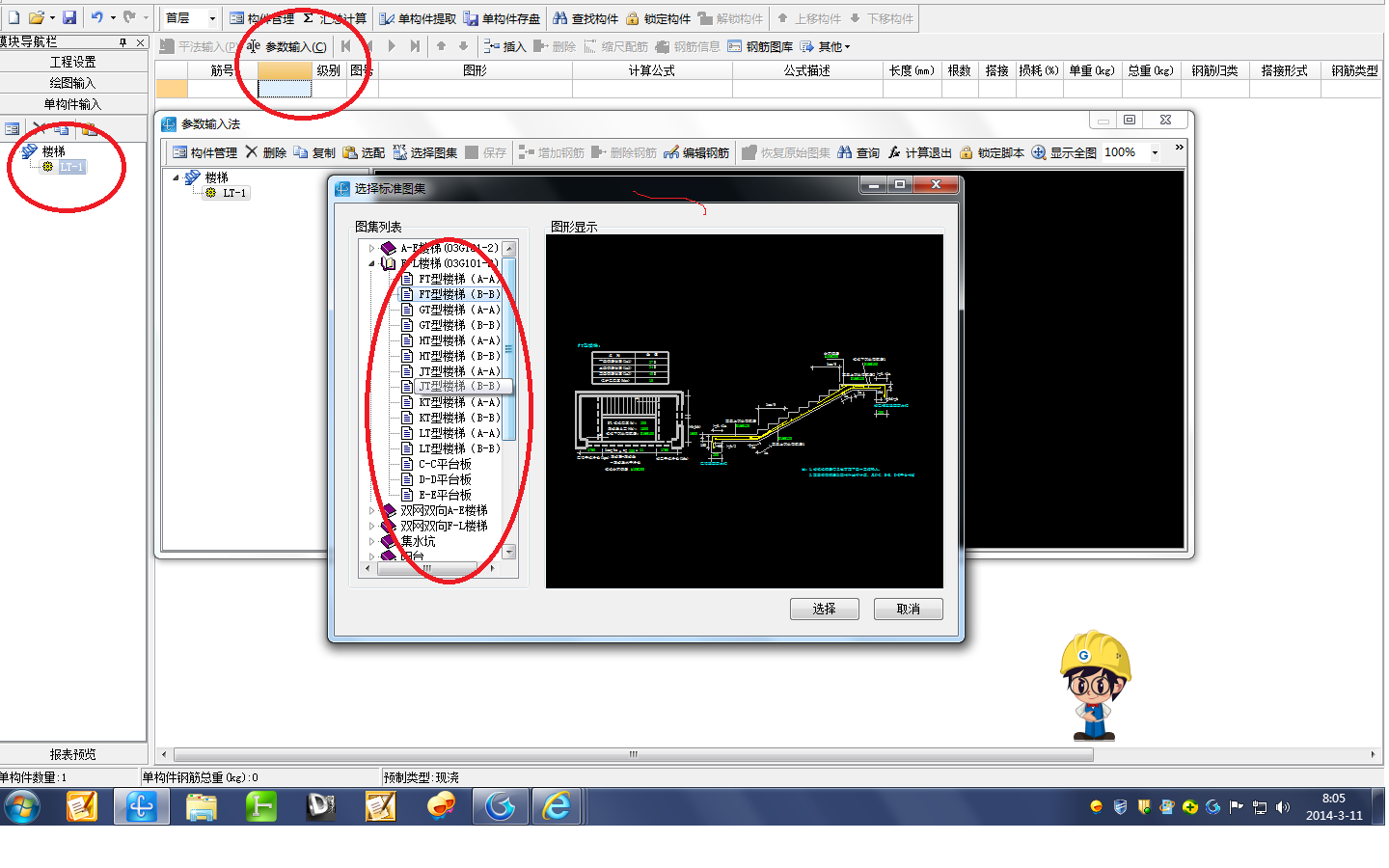Collapse F-L楼梯 (03G101-2) atlas group
The height and width of the screenshot is (868, 1389).
pos(371,263)
